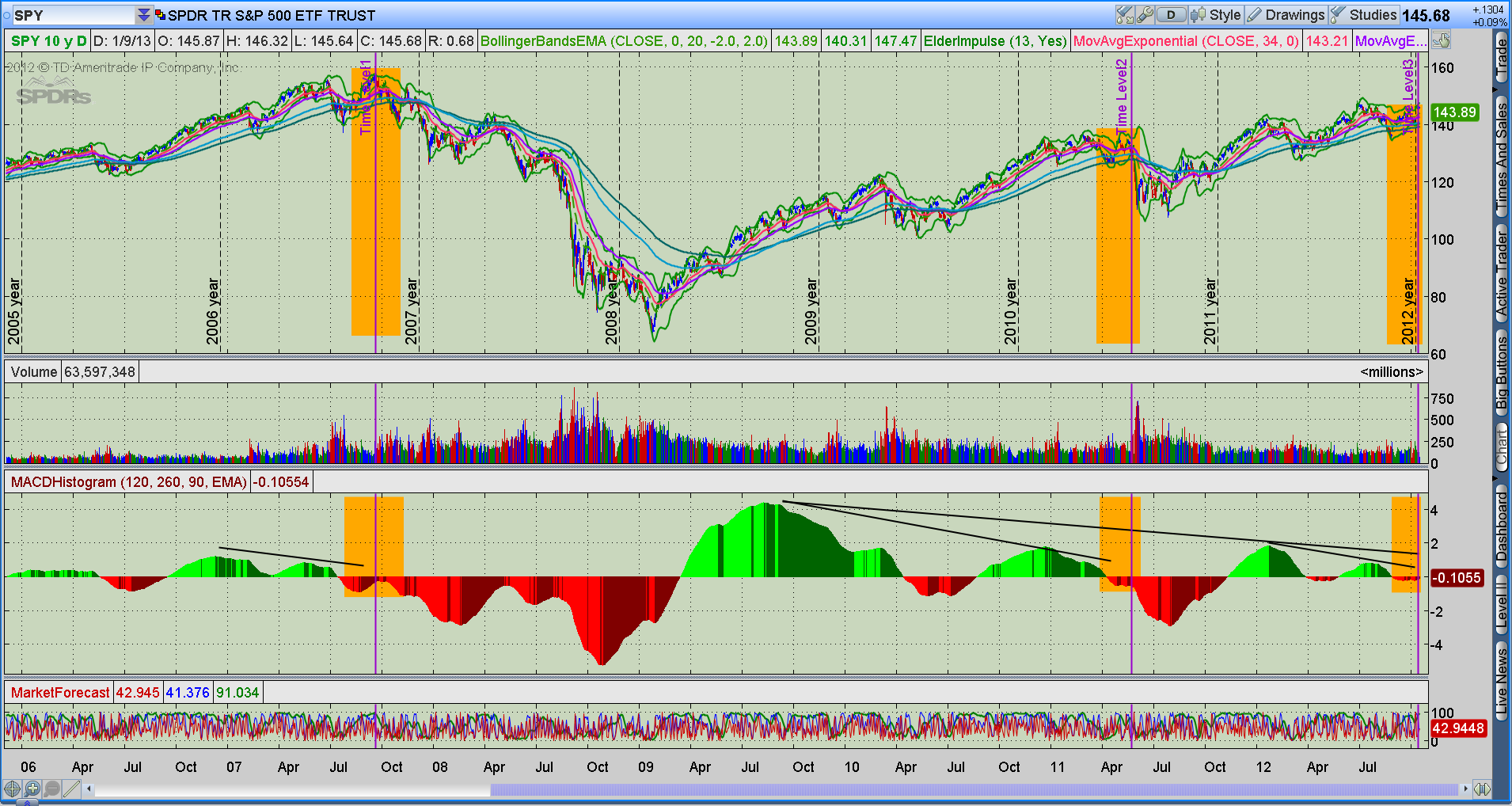Click the 'C: 145.68' close readout
1512x806 pixels.
[x=390, y=41]
